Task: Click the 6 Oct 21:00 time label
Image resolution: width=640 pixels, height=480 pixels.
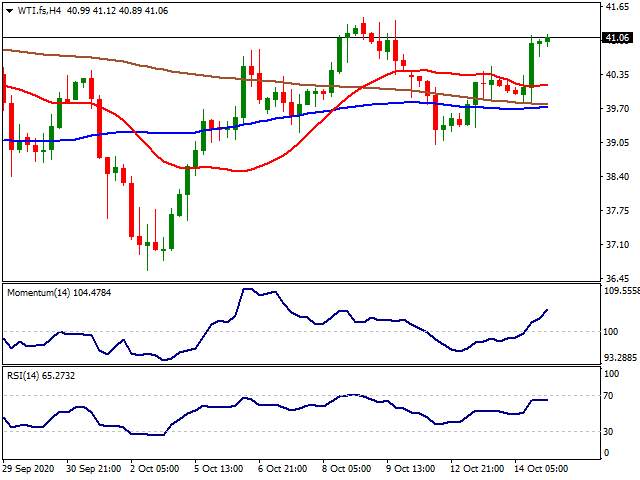Action: point(282,469)
